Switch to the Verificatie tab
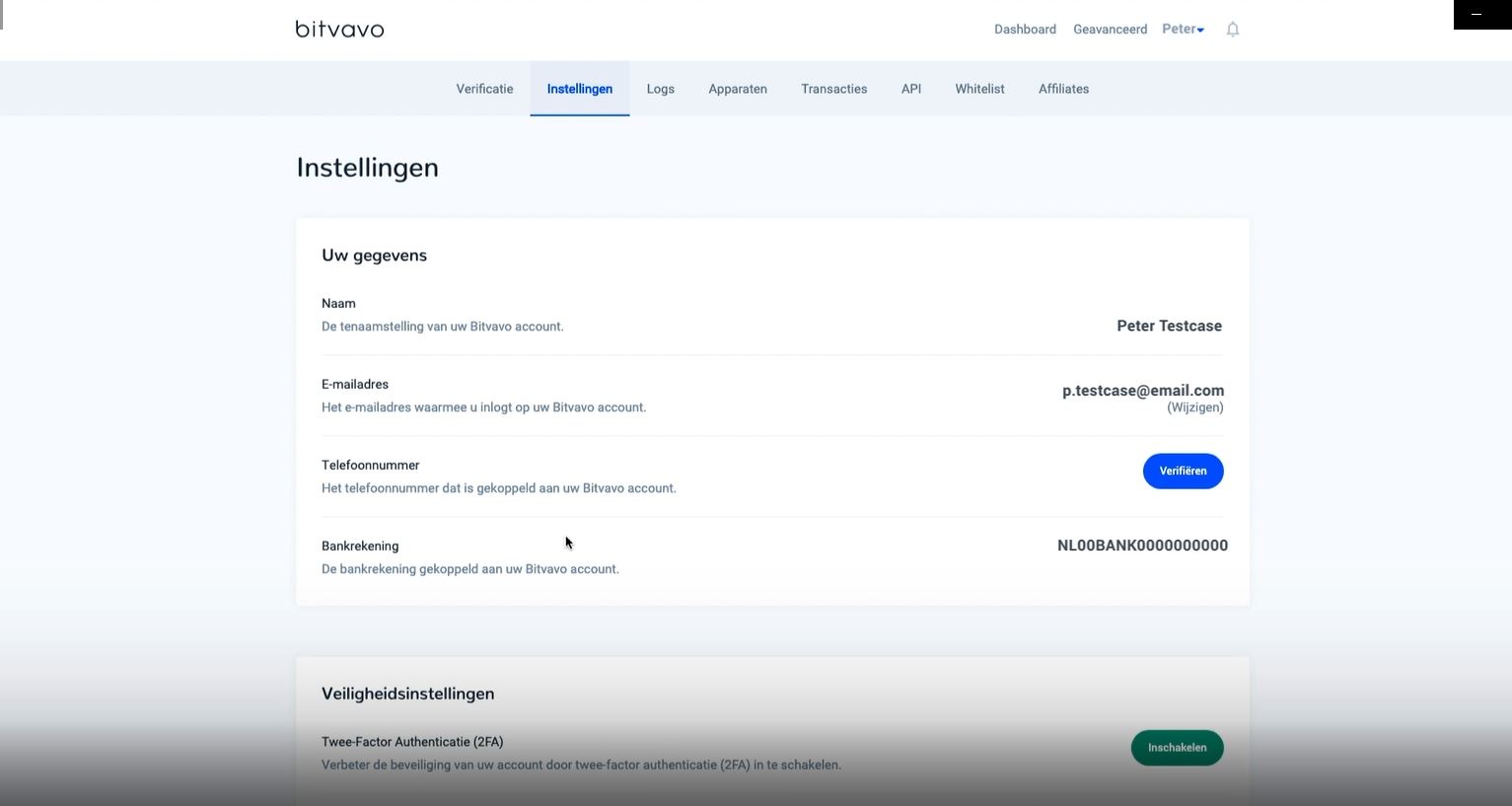 (x=484, y=89)
